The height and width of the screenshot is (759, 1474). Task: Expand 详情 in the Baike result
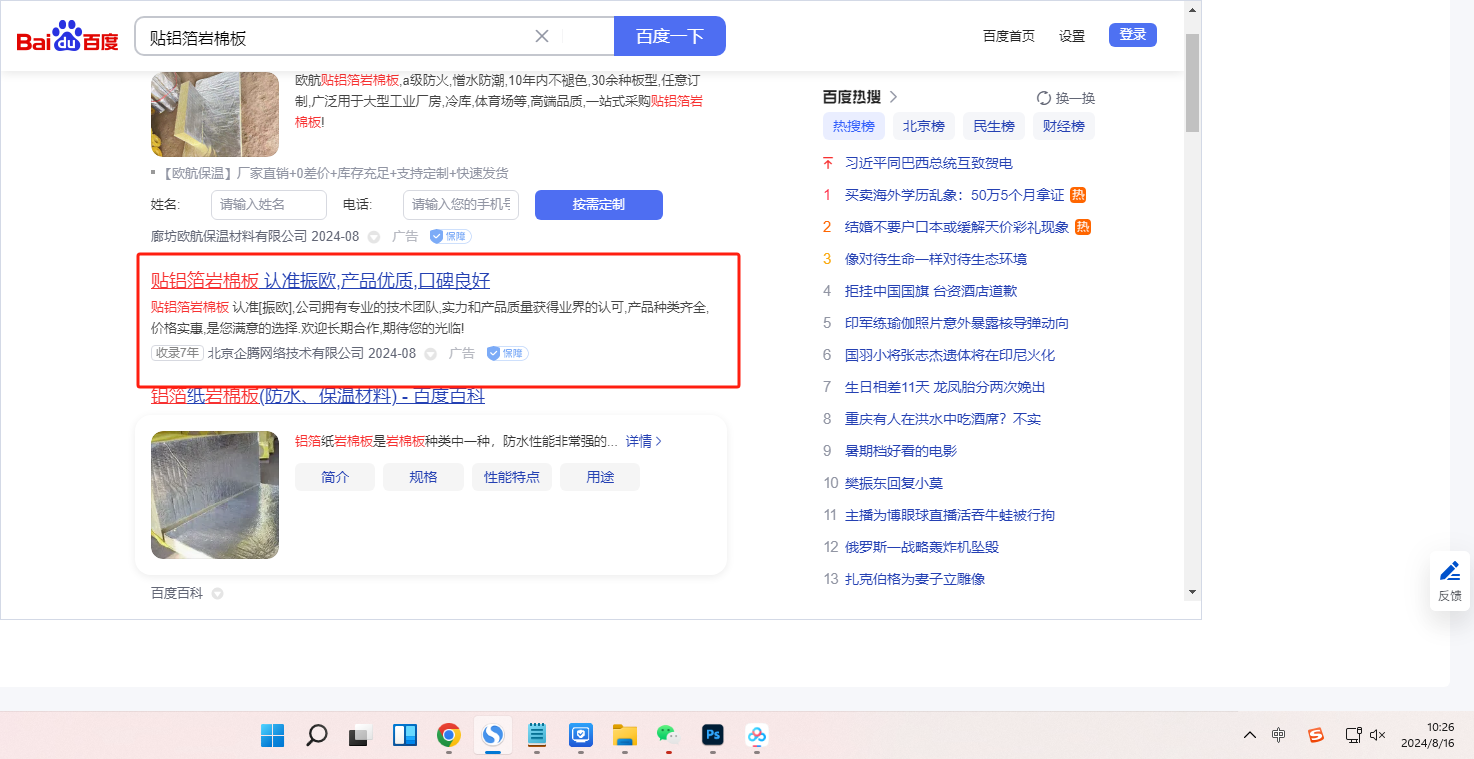coord(644,441)
